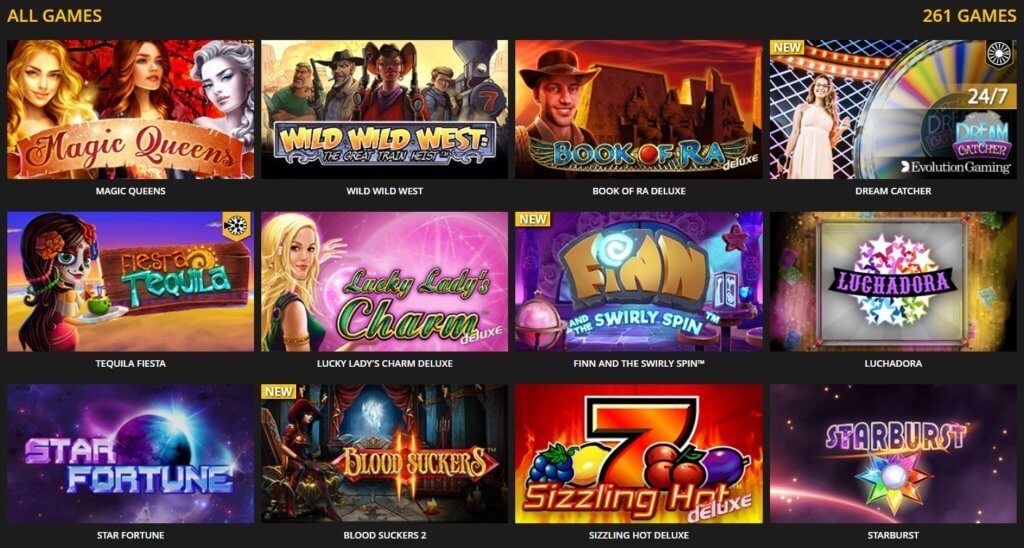This screenshot has width=1024, height=548.
Task: Click the Finn and the Swirly Spin title
Action: click(639, 363)
